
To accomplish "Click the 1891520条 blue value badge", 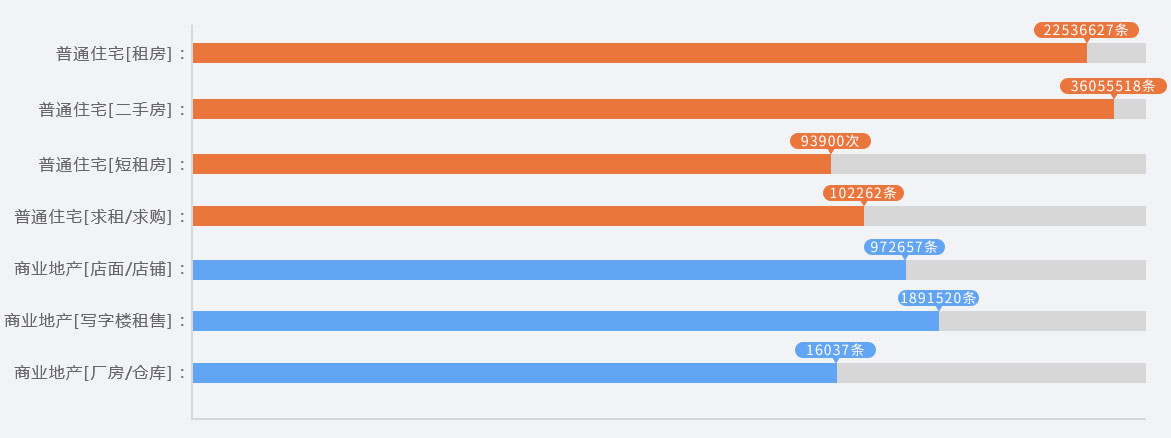I will pyautogui.click(x=938, y=298).
